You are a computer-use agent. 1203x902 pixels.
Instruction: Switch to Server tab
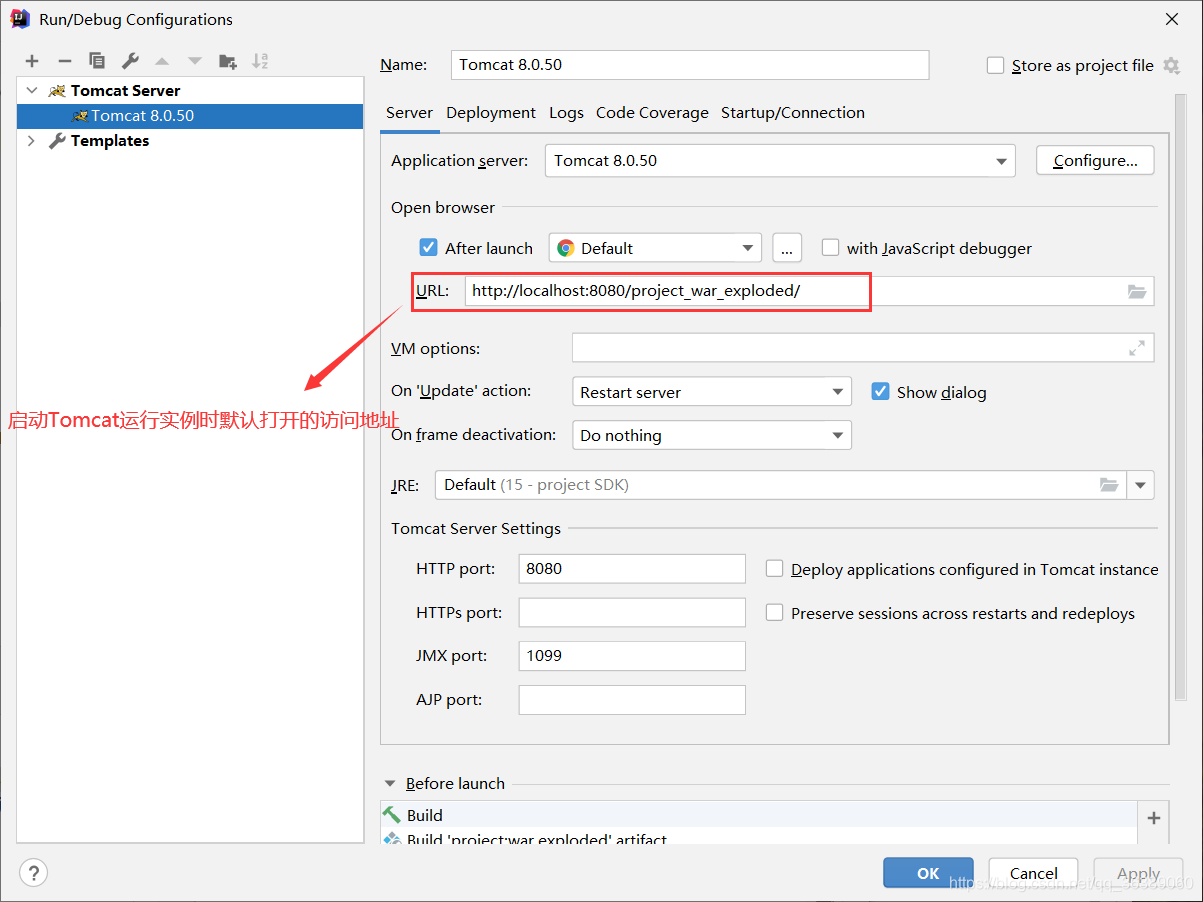click(x=409, y=113)
